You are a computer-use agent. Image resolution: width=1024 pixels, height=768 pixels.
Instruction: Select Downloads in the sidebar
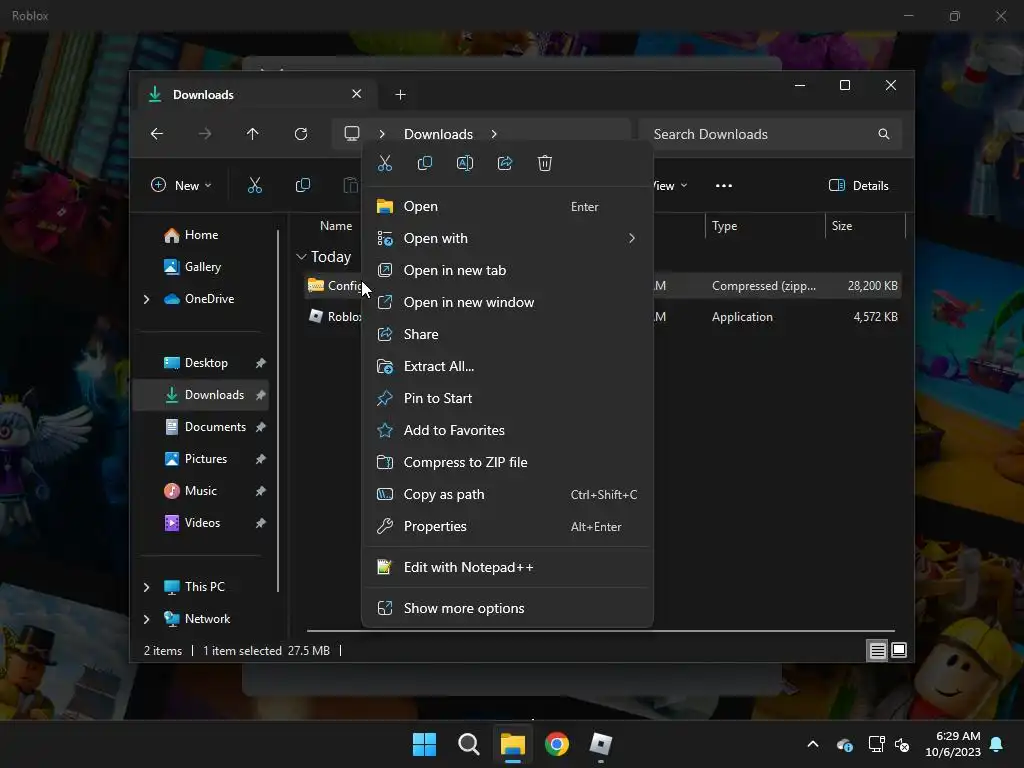[200, 395]
